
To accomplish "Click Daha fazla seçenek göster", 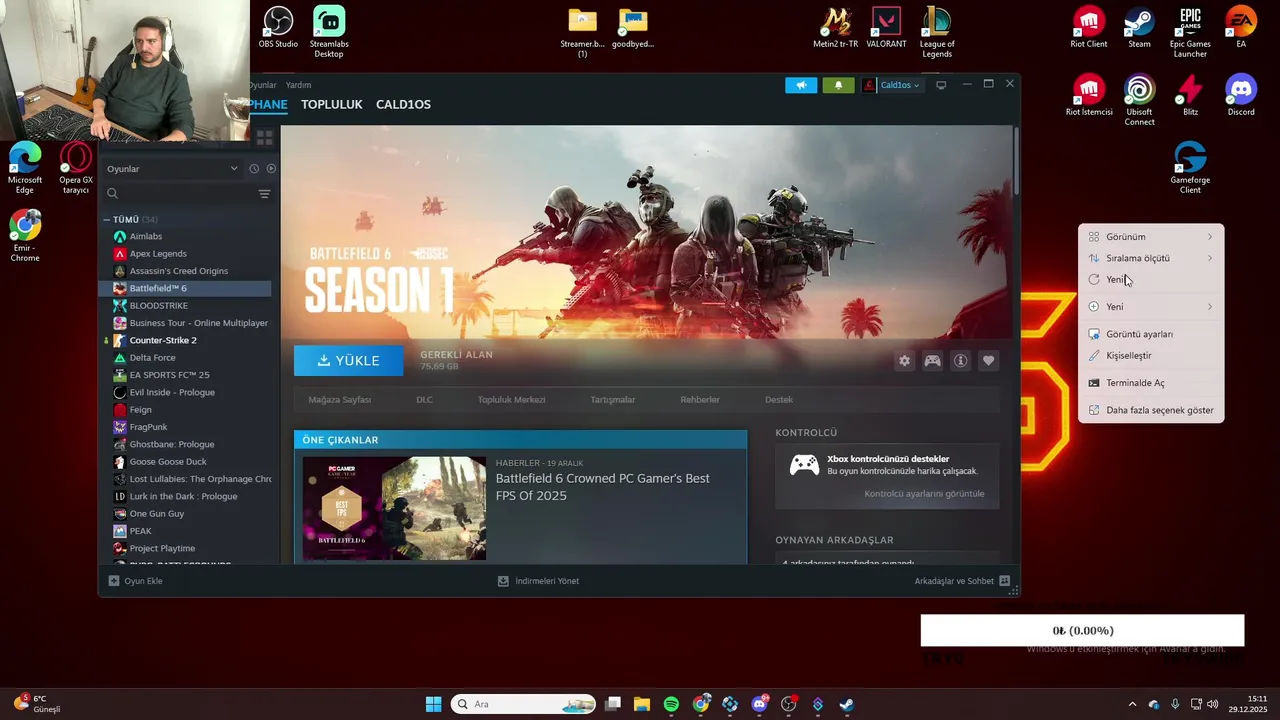I will 1151,410.
